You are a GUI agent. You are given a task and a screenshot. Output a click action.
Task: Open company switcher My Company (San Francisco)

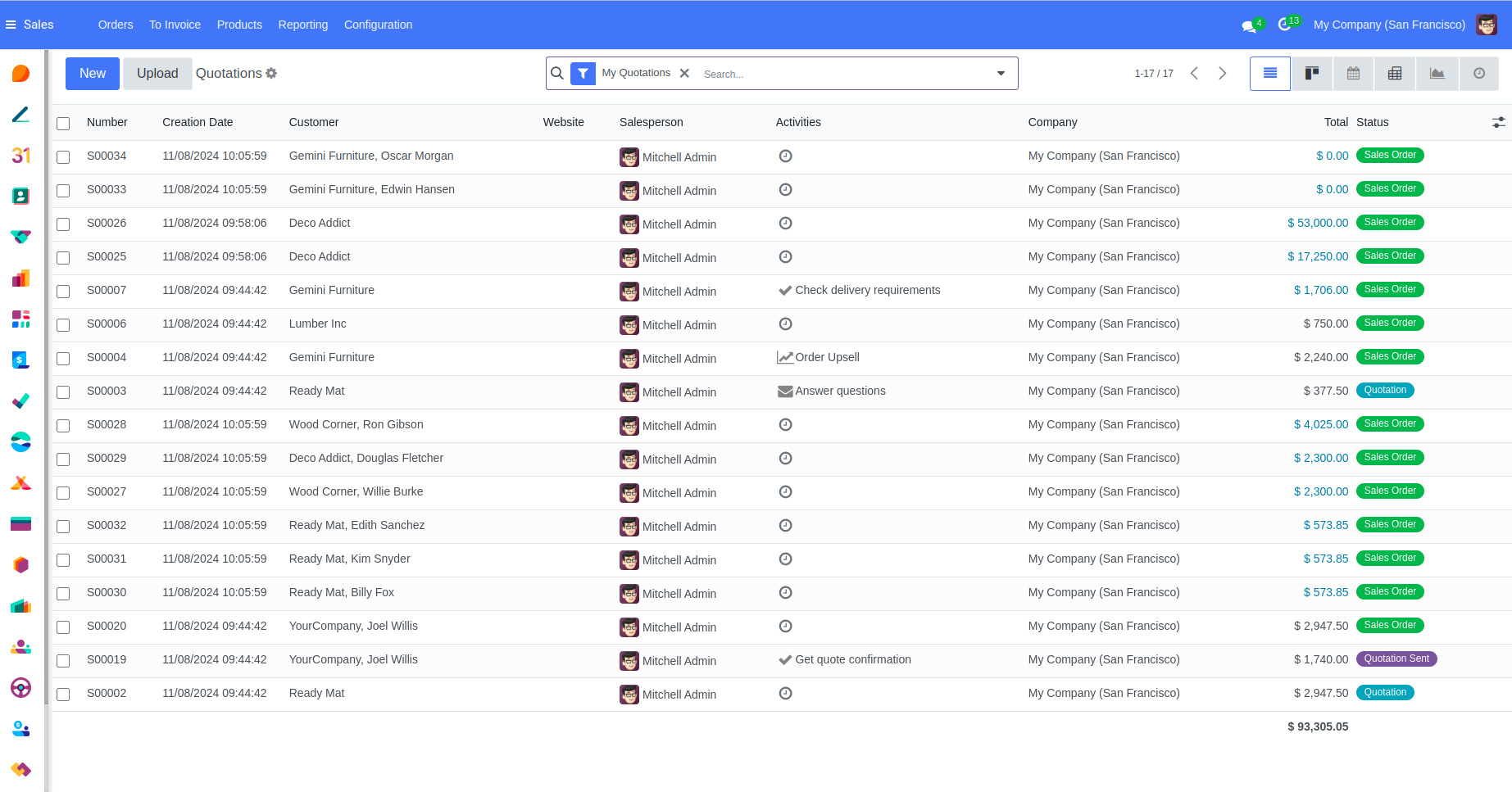pos(1388,25)
